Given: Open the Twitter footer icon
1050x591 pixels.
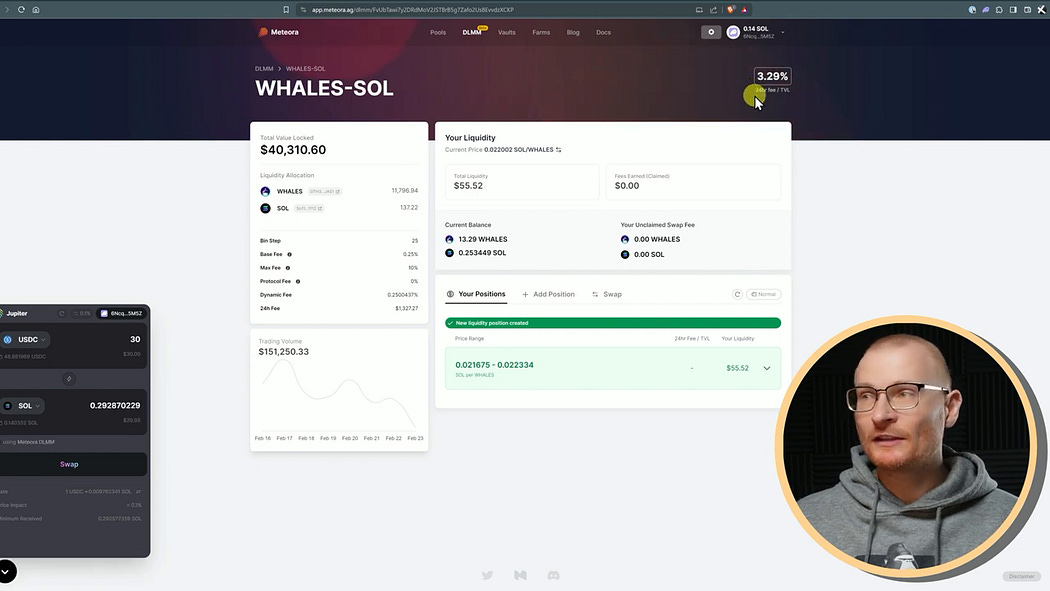Looking at the screenshot, I should pyautogui.click(x=488, y=575).
